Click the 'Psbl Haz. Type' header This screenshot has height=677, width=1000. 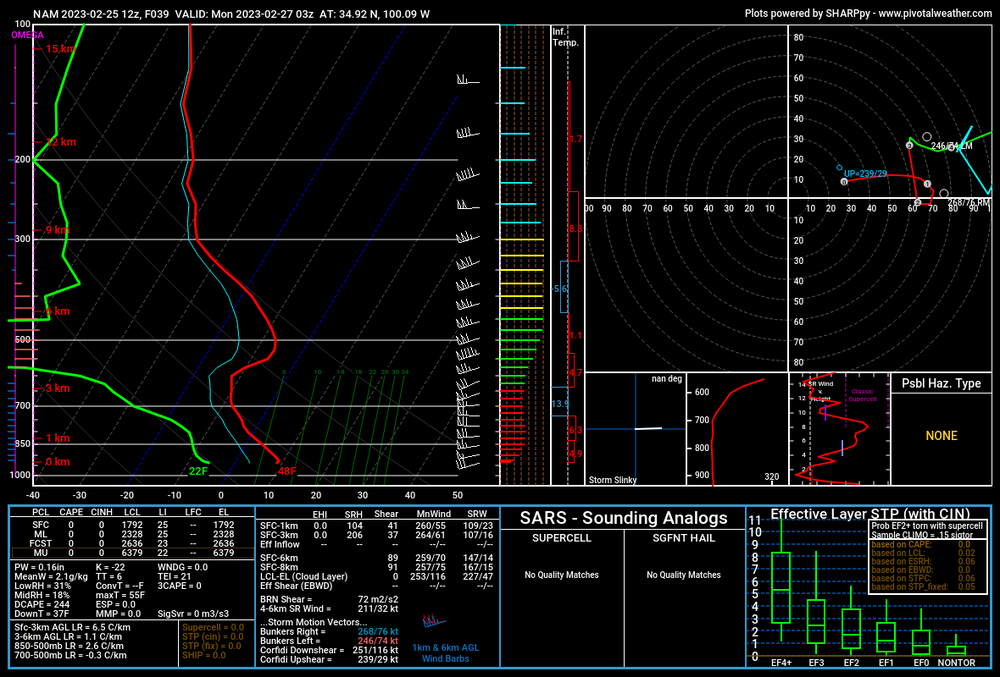pos(941,383)
